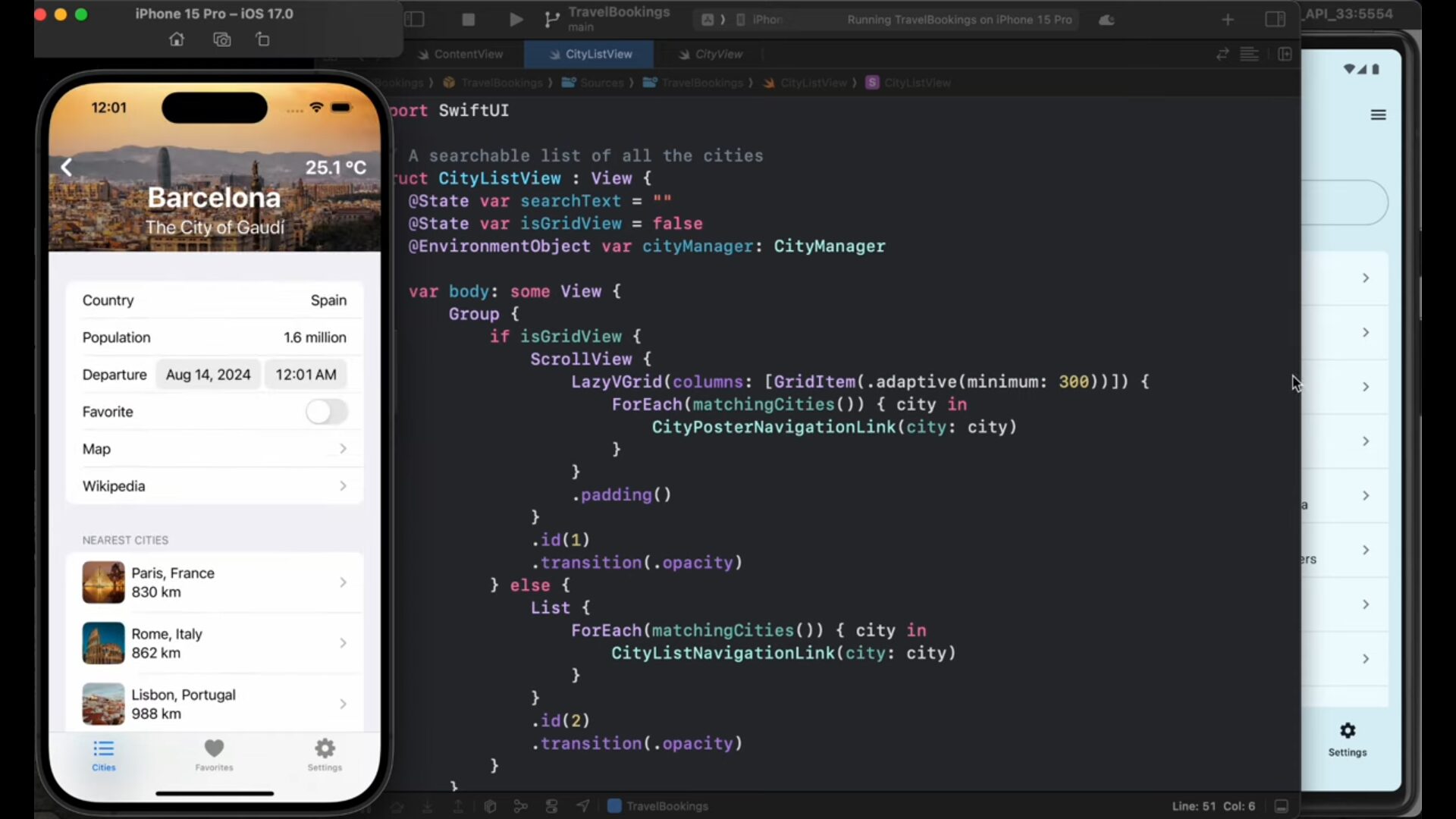1456x819 pixels.
Task: Open Rome, Italy nearest city
Action: pos(215,643)
